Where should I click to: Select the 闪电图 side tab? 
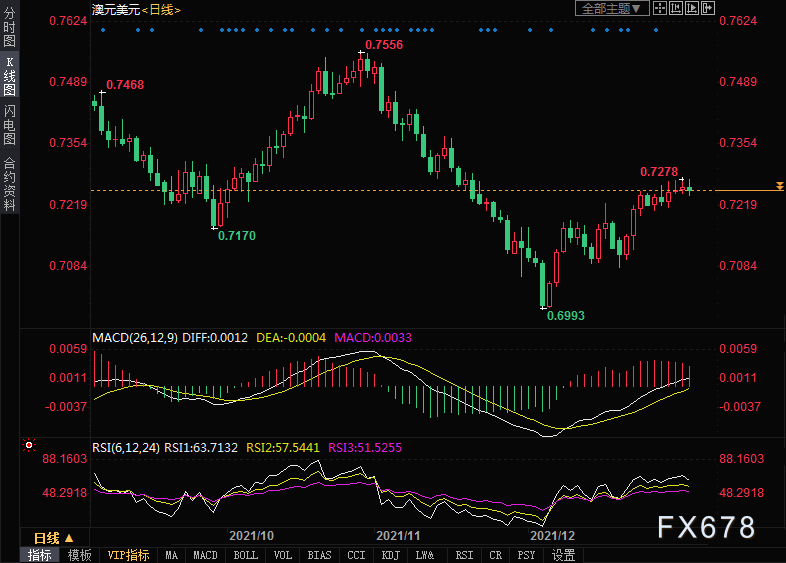(9, 125)
